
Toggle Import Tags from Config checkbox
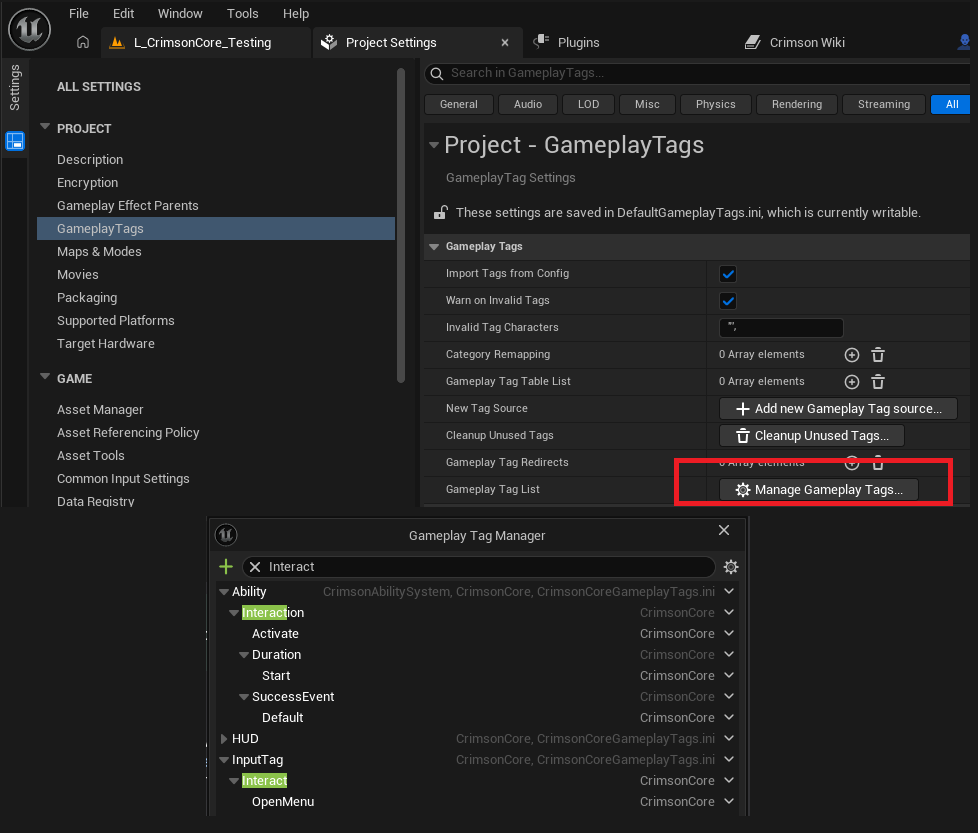[728, 274]
